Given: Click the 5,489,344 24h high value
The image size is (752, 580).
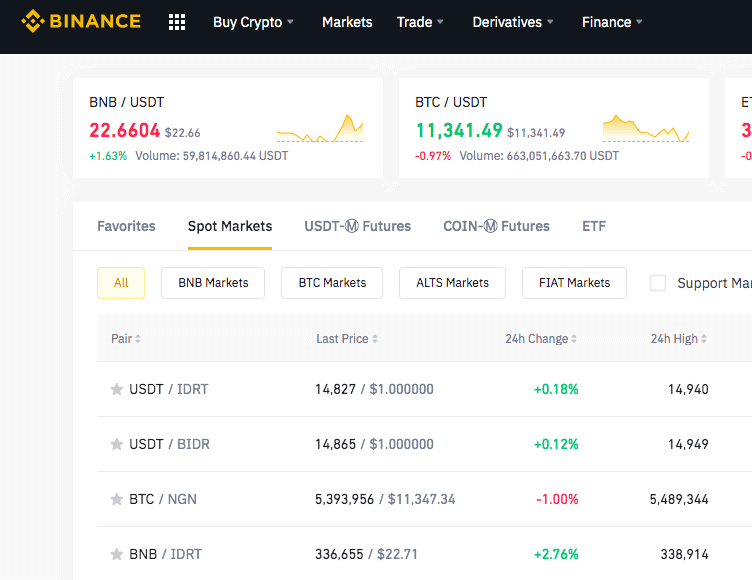Looking at the screenshot, I should tap(679, 499).
